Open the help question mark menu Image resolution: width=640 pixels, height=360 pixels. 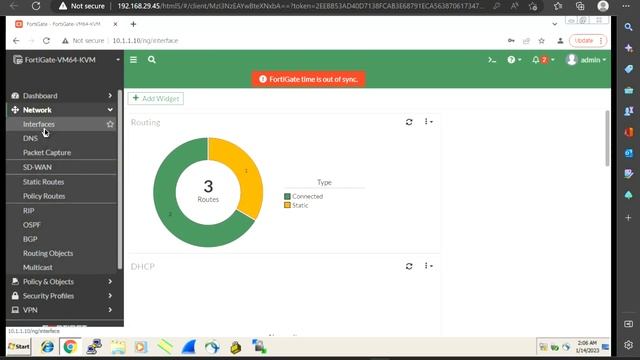click(514, 60)
